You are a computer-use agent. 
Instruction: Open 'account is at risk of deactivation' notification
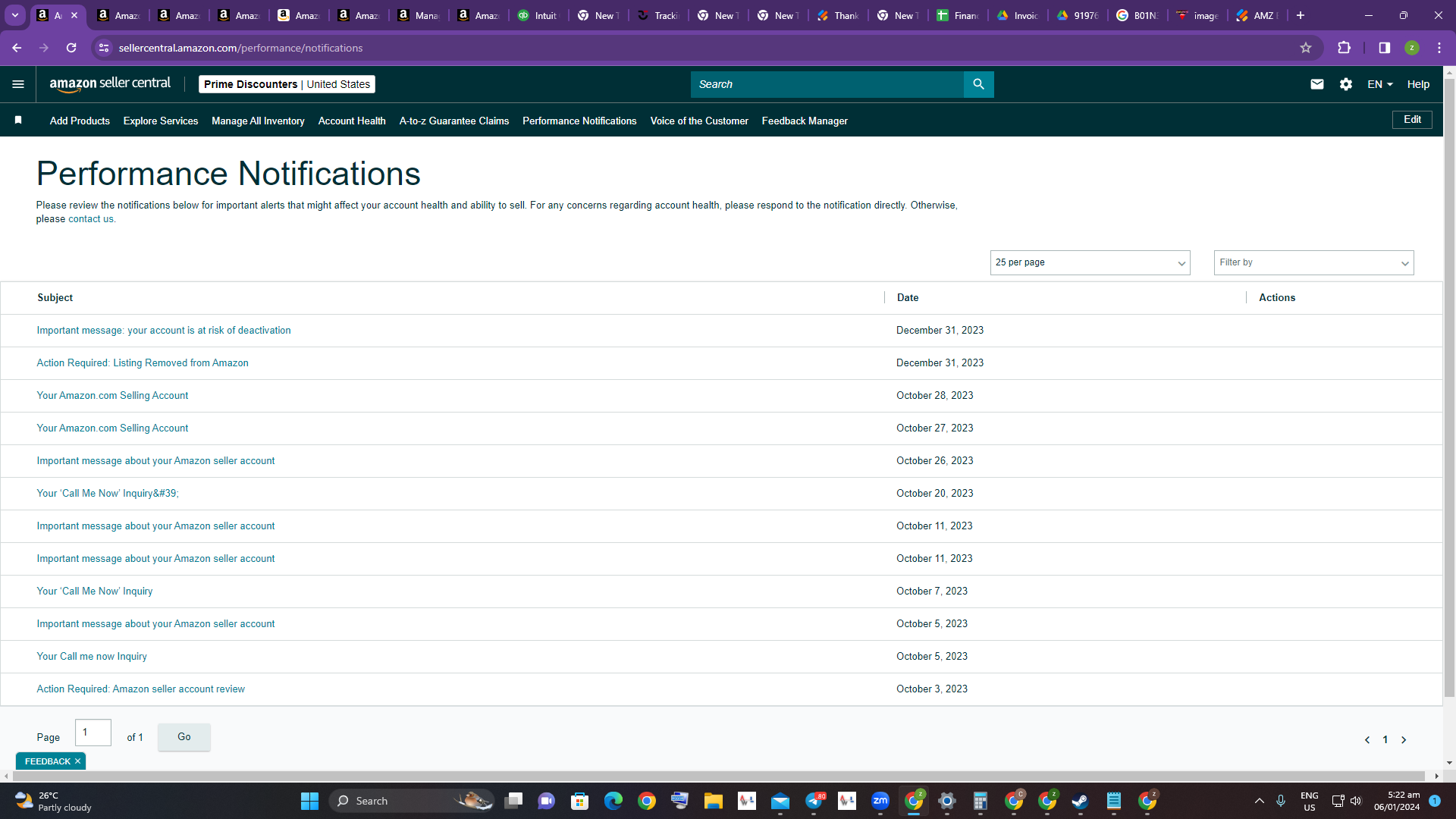click(x=164, y=331)
